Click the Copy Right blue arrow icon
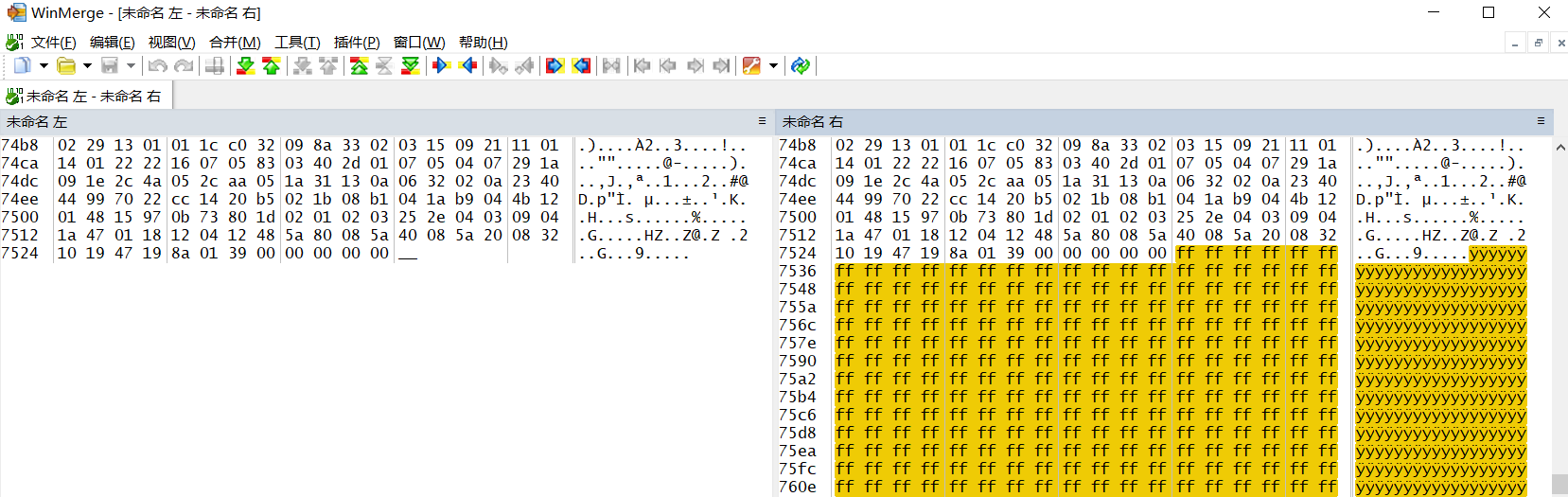The width and height of the screenshot is (1568, 497). 441,65
